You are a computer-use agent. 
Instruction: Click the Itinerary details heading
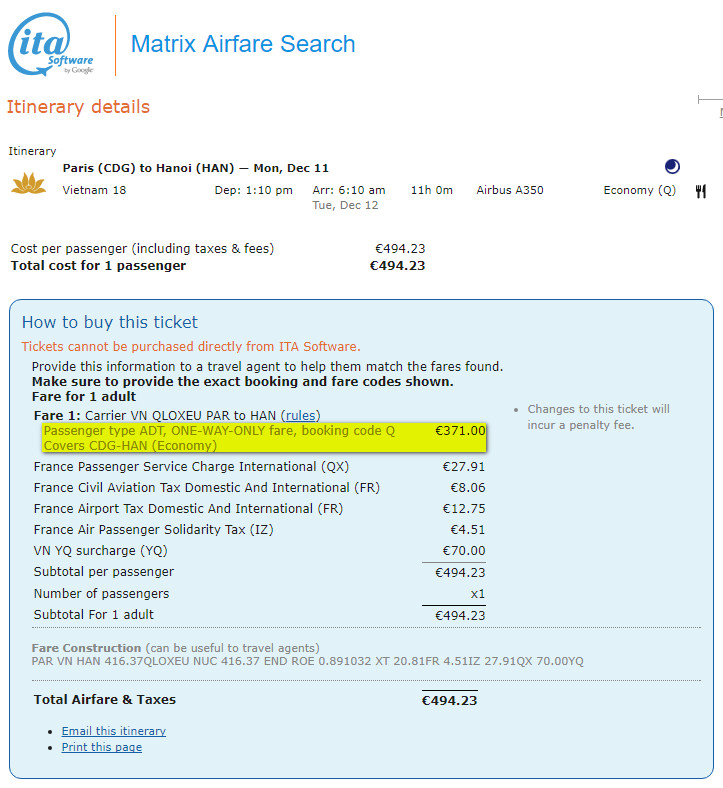point(78,107)
